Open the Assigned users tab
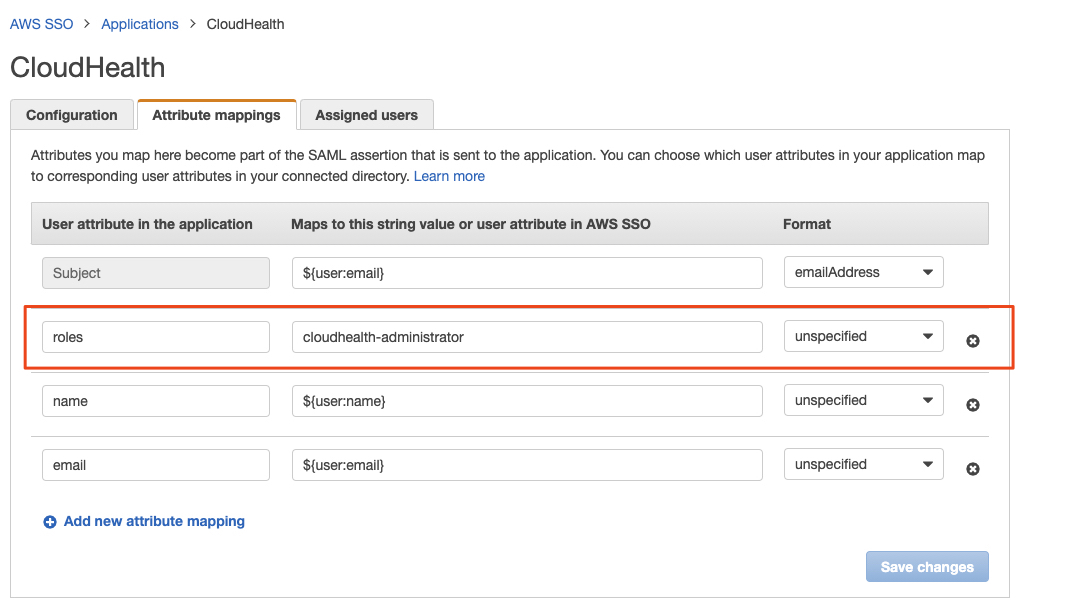1085x603 pixels. 366,115
